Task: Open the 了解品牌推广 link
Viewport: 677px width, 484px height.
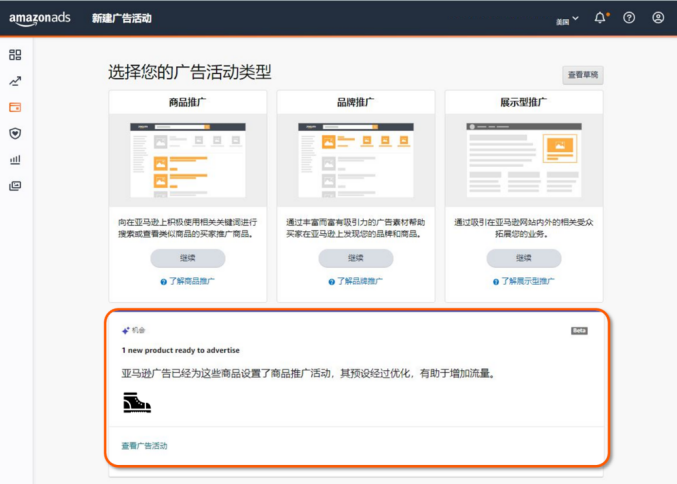Action: (x=355, y=282)
